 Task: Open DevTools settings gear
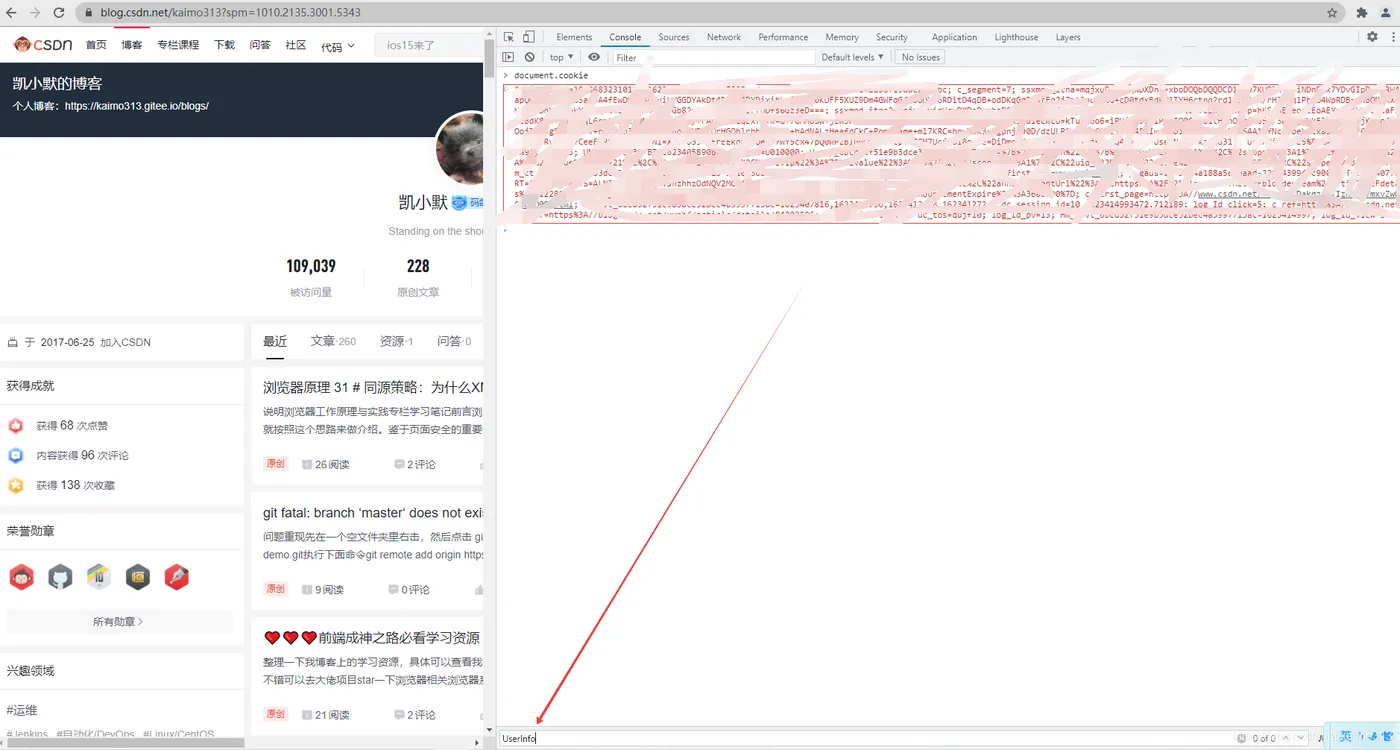point(1373,36)
